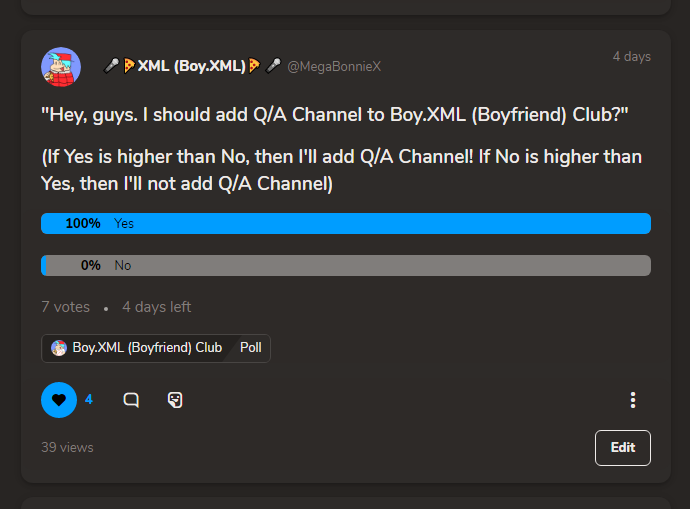This screenshot has width=690, height=509.
Task: Click the 4 days post timestamp
Action: pos(631,56)
